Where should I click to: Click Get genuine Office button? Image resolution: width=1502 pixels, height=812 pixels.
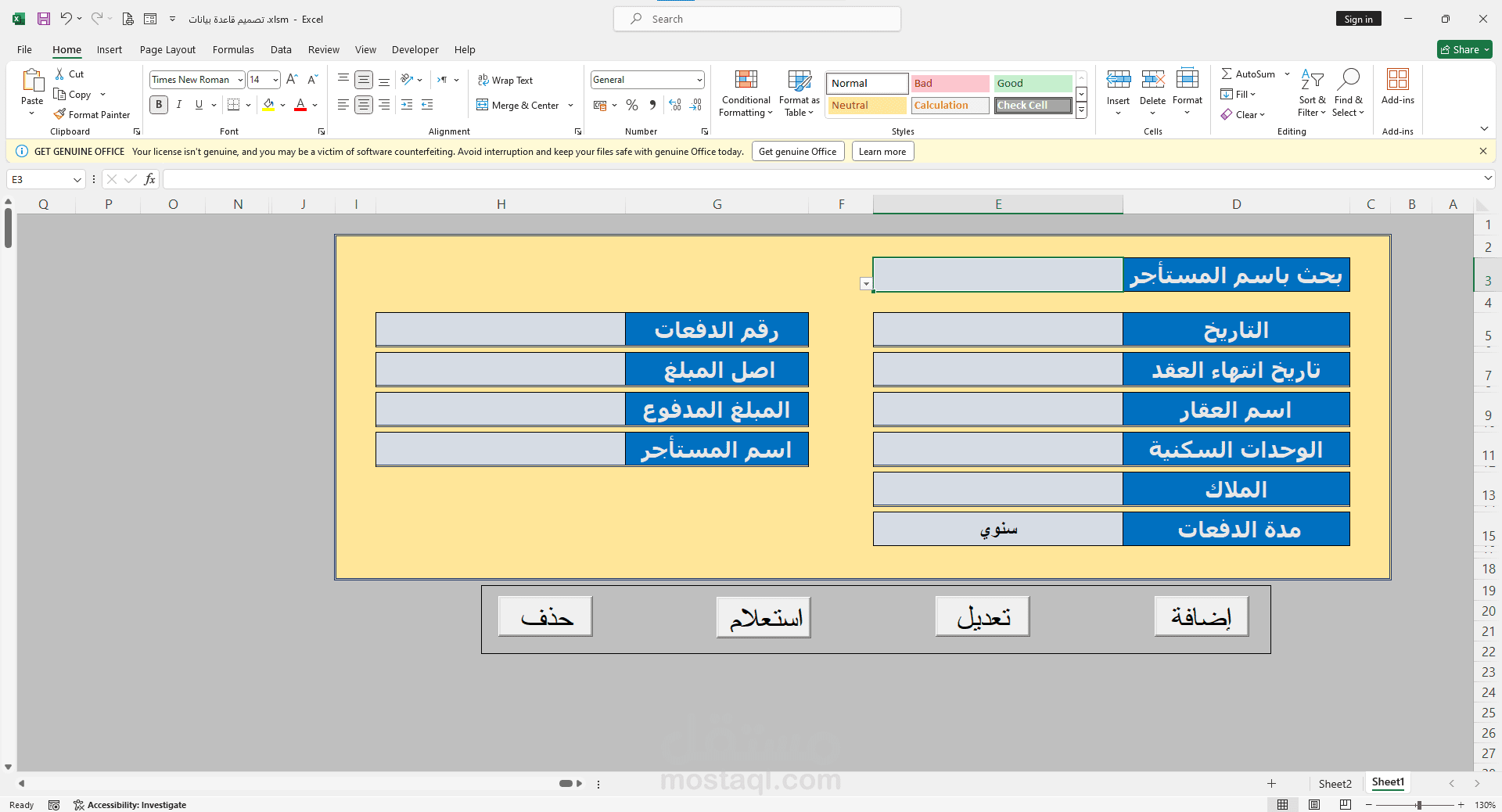tap(797, 151)
